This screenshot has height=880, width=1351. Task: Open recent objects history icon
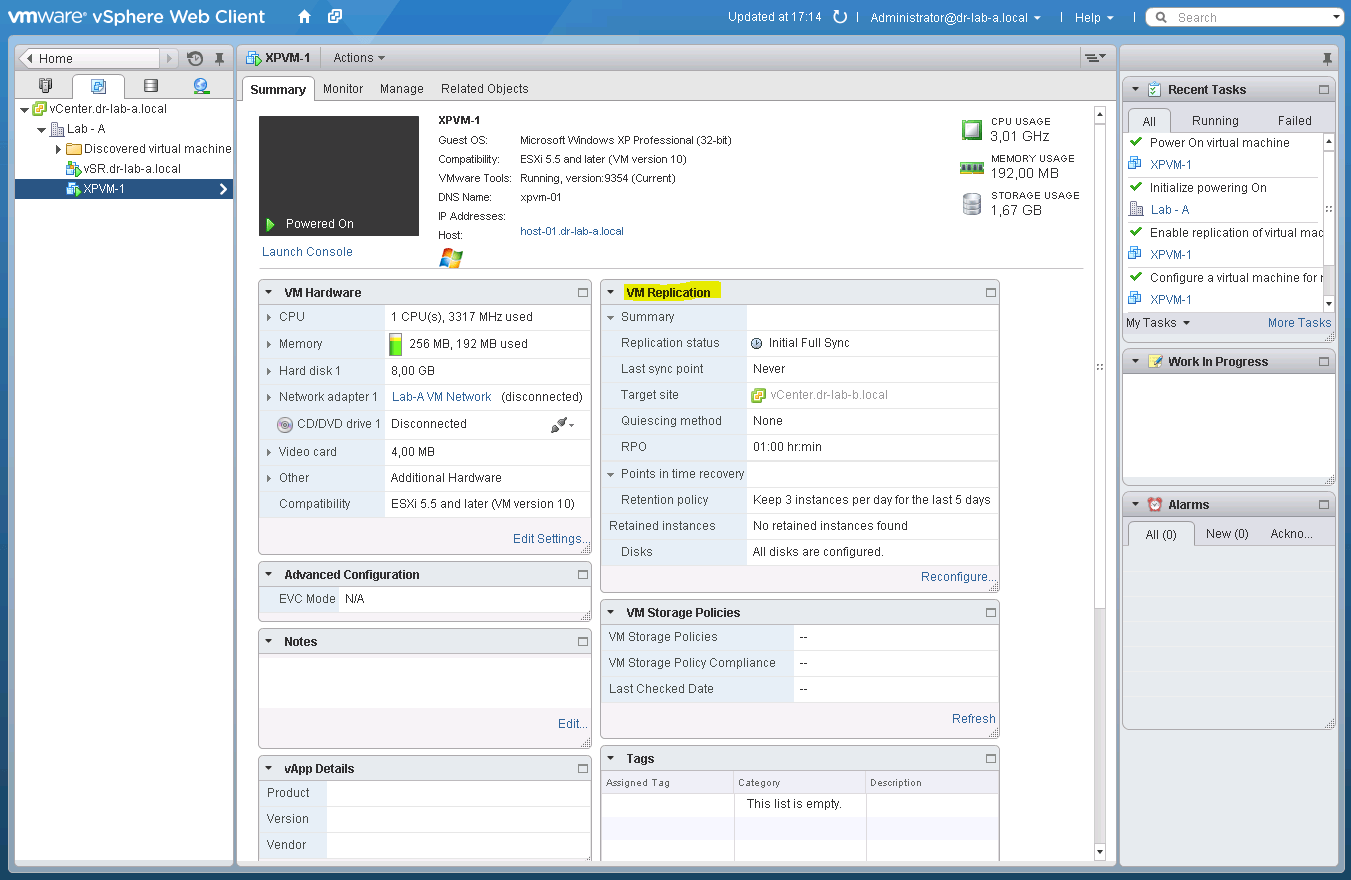point(195,58)
